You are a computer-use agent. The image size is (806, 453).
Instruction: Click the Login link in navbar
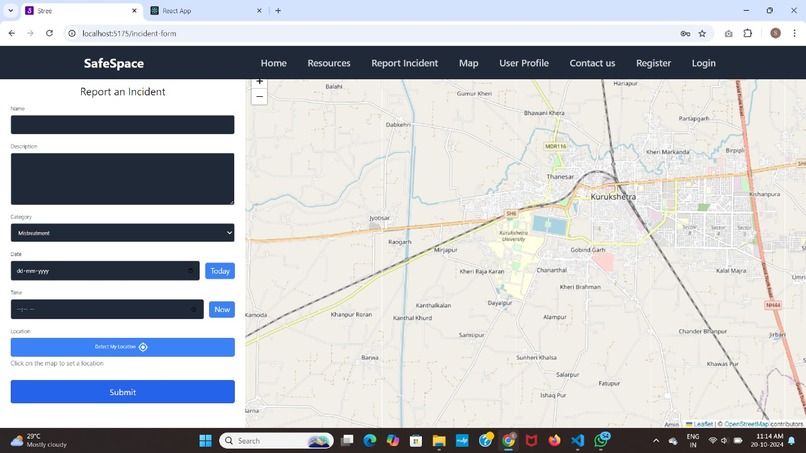click(703, 63)
